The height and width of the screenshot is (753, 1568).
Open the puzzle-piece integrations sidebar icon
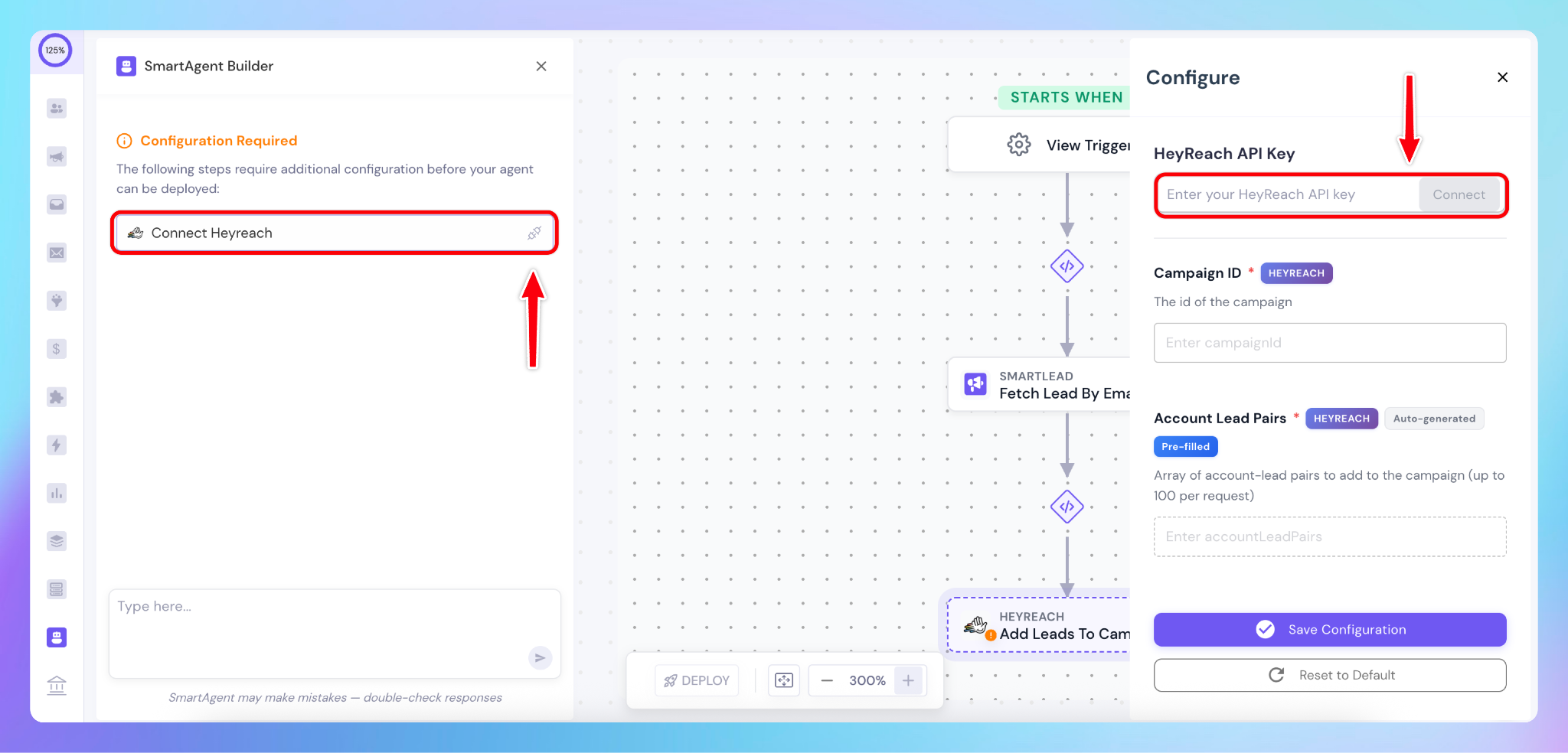[x=57, y=397]
